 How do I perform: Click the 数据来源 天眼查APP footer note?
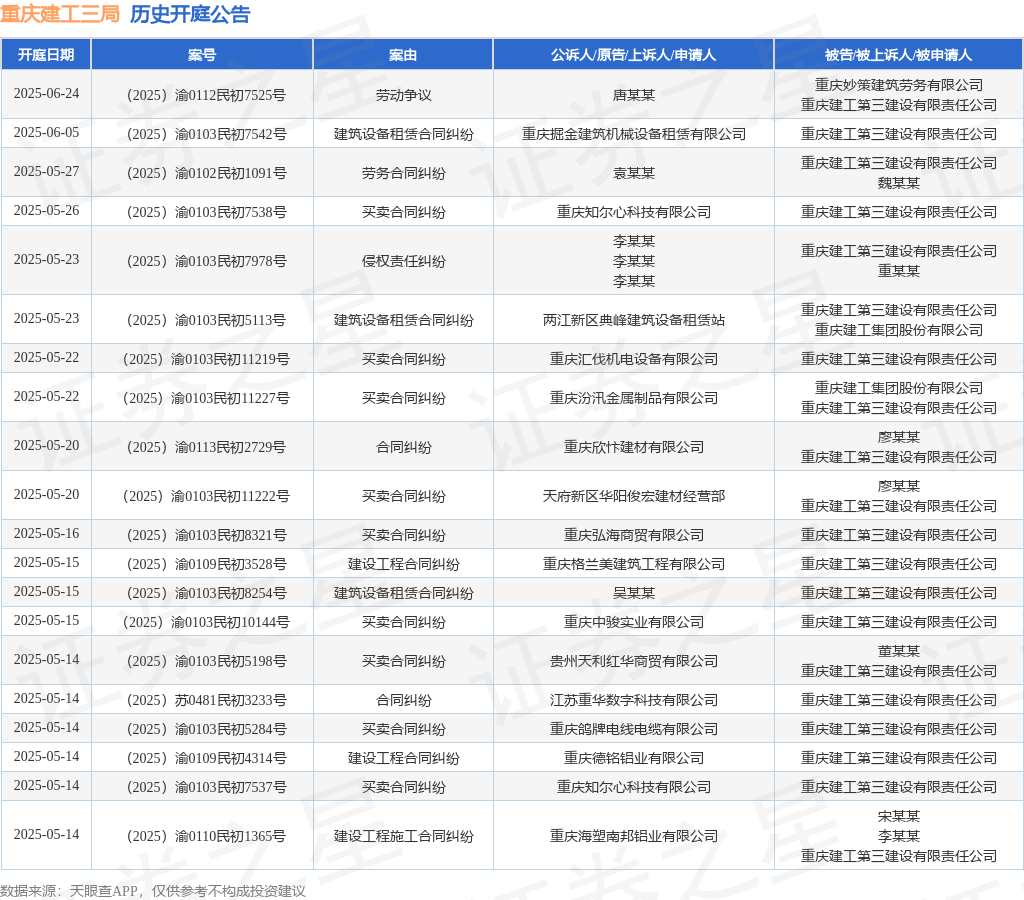point(153,891)
